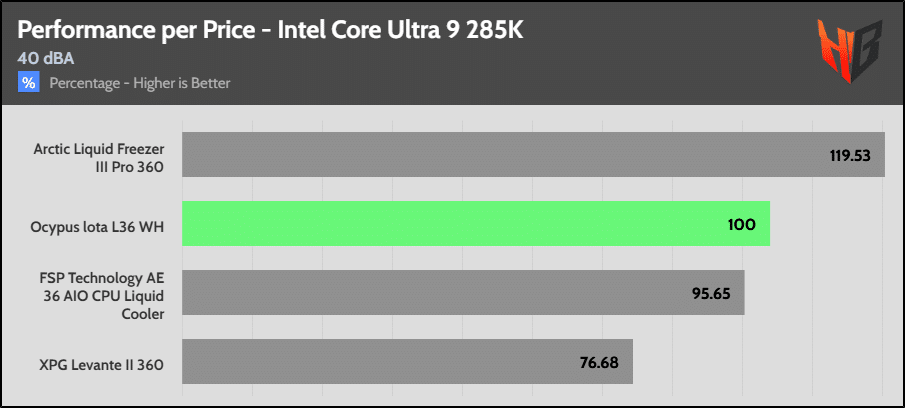
Task: Click the Intel Core Ultra 9 285K text
Action: (x=401, y=31)
